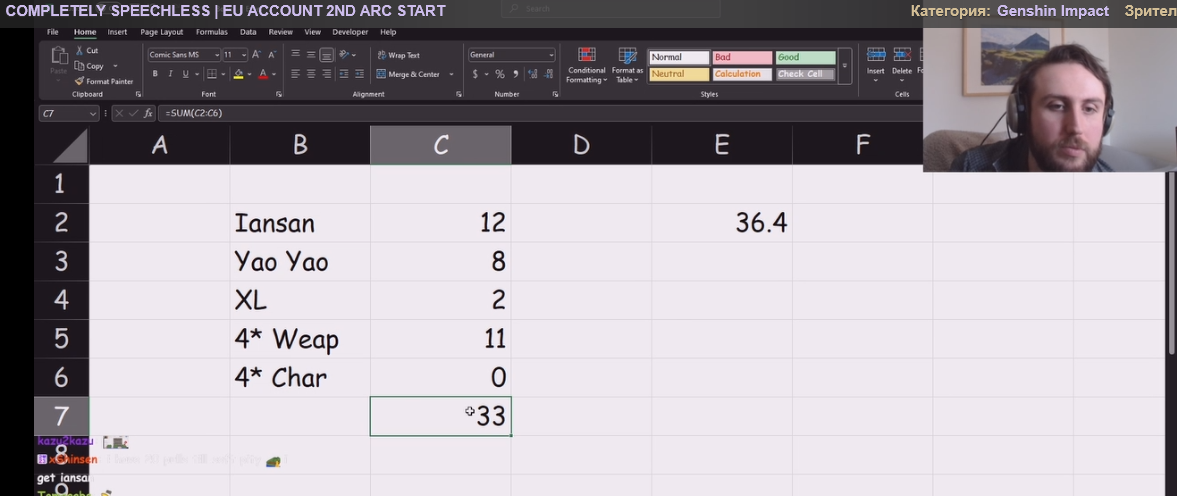Set middle vertical alignment
The height and width of the screenshot is (496, 1177).
(311, 55)
